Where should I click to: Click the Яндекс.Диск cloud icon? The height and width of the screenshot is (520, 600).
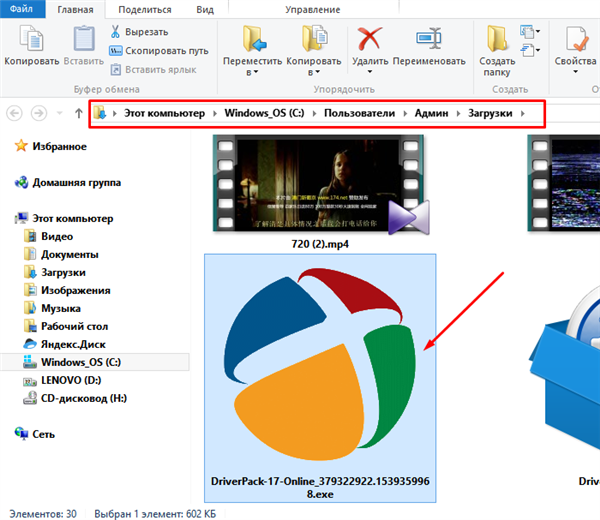click(30, 344)
